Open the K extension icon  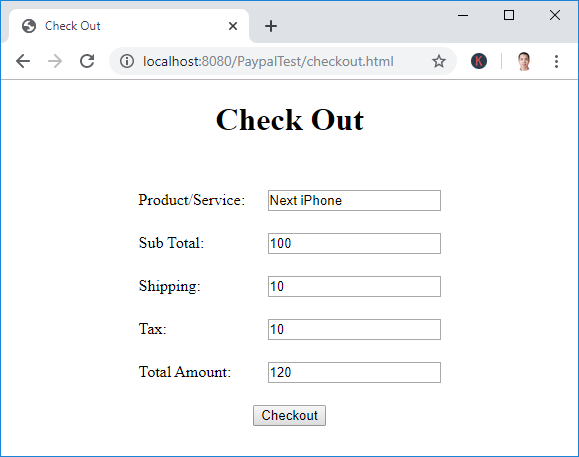[479, 61]
